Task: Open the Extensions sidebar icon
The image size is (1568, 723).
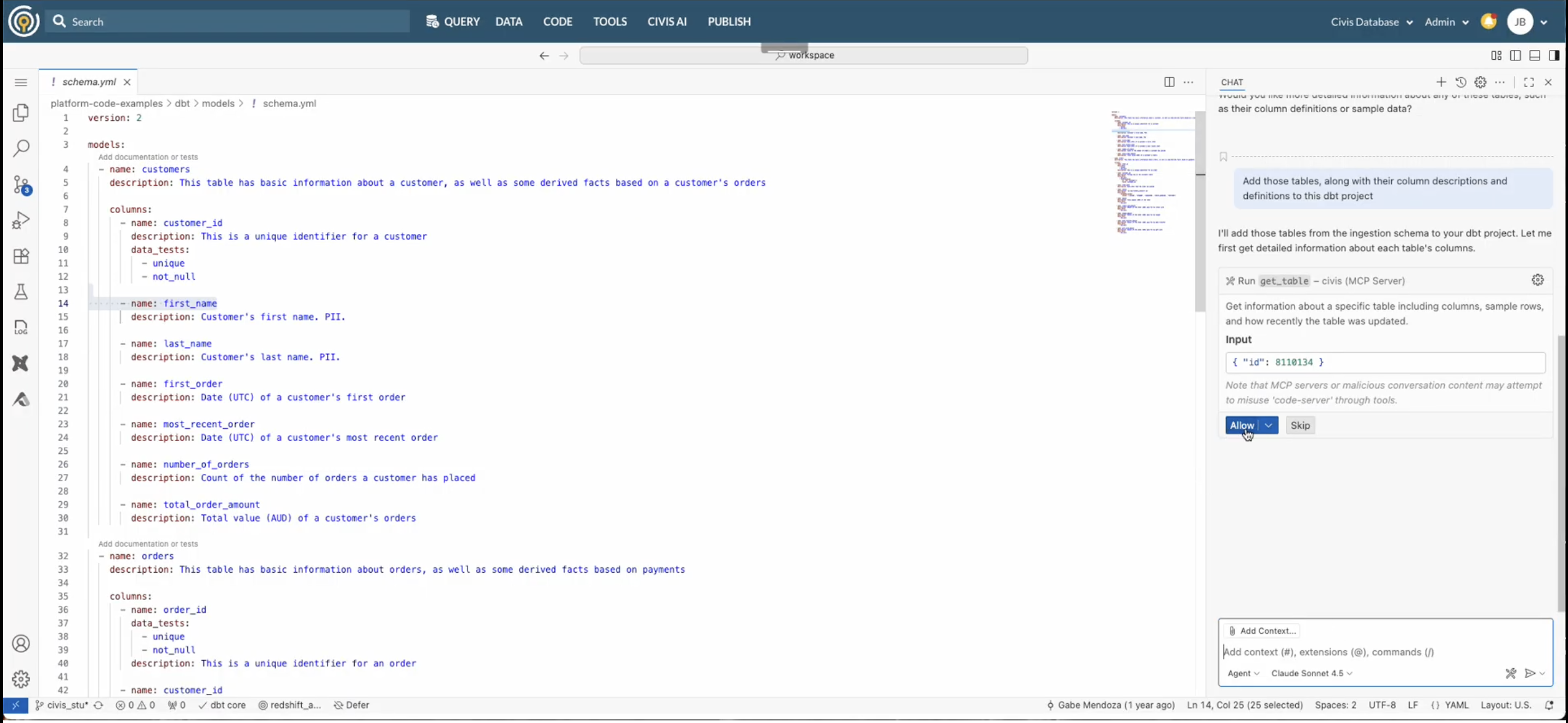Action: [x=21, y=256]
